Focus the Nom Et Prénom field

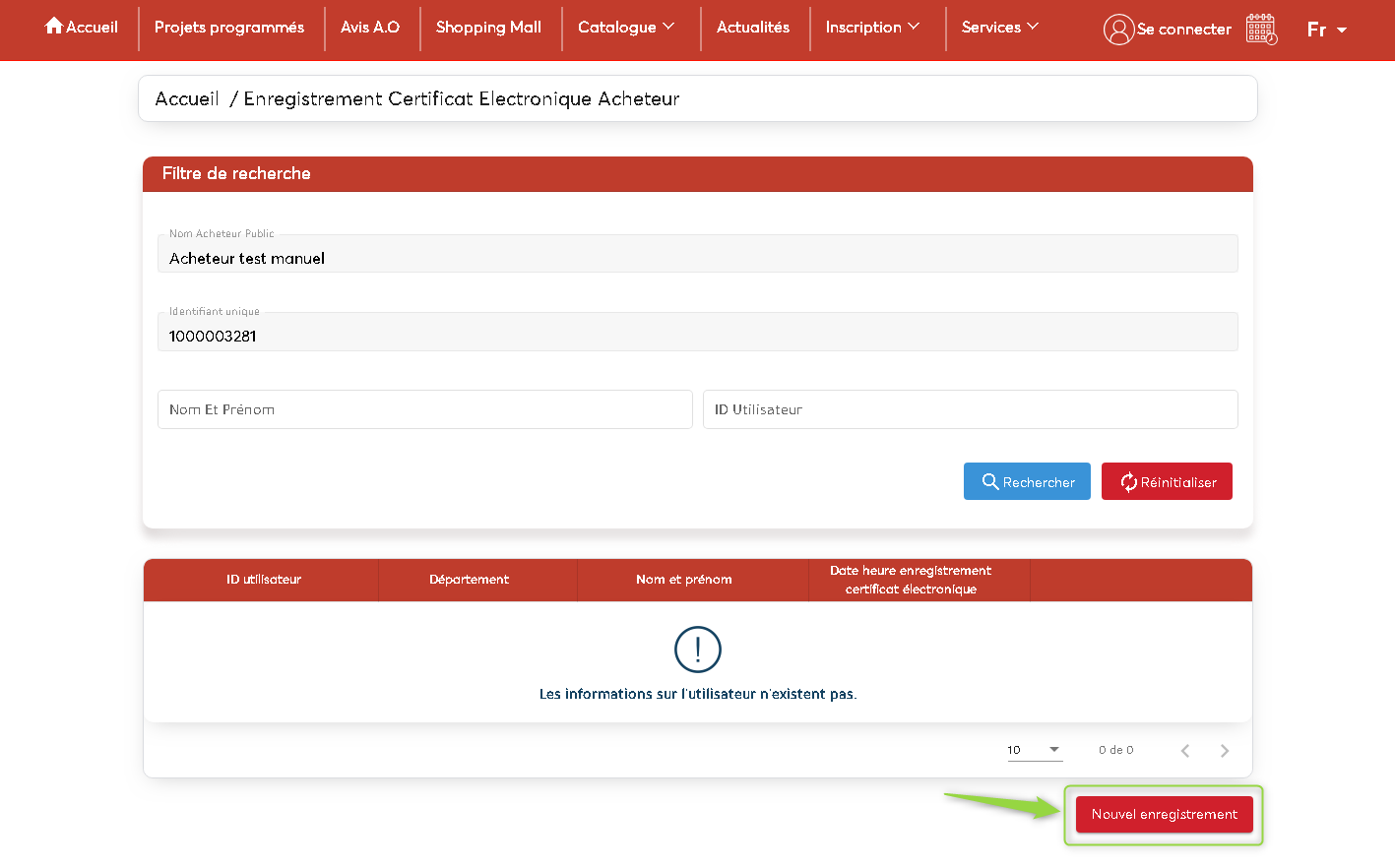pos(424,409)
